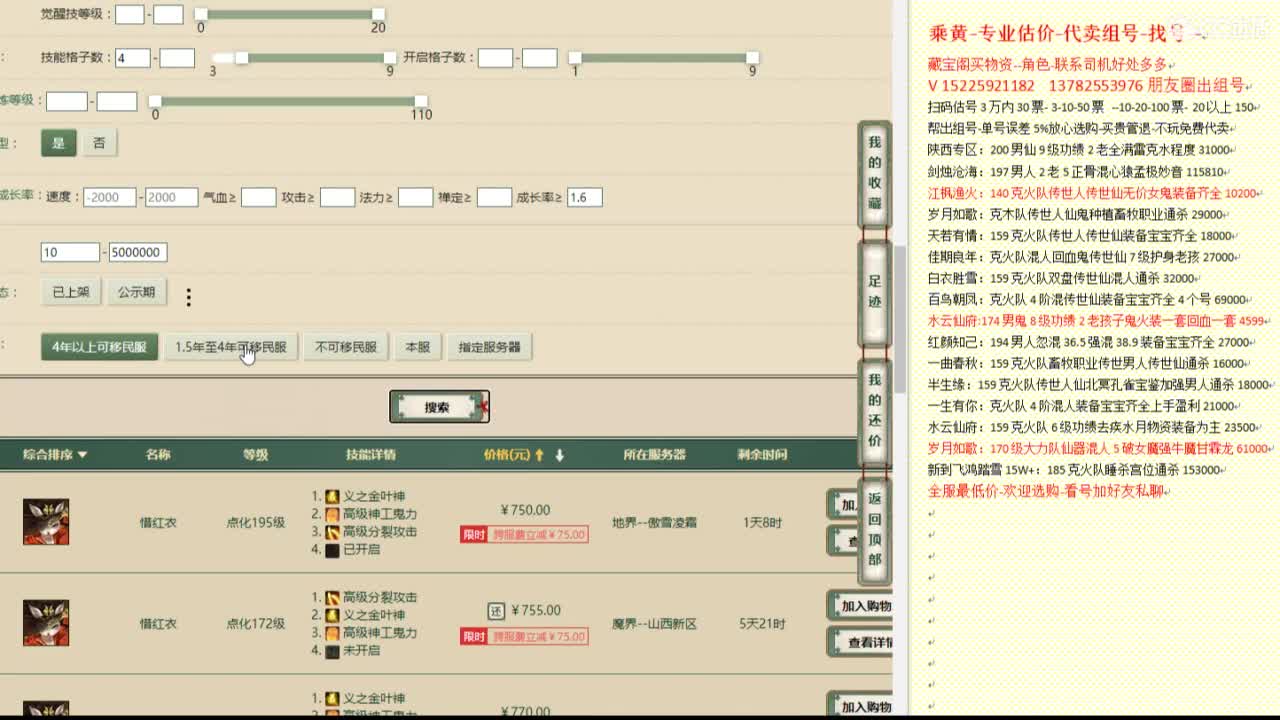Image resolution: width=1280 pixels, height=720 pixels.
Task: Click price minimum field containing 10
Action: [x=70, y=252]
